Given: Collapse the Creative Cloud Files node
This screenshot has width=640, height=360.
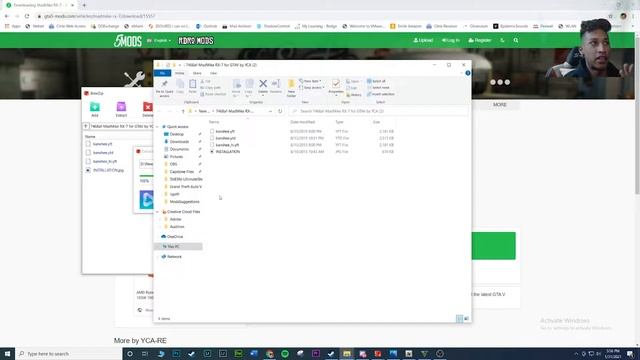Looking at the screenshot, I should (x=158, y=212).
